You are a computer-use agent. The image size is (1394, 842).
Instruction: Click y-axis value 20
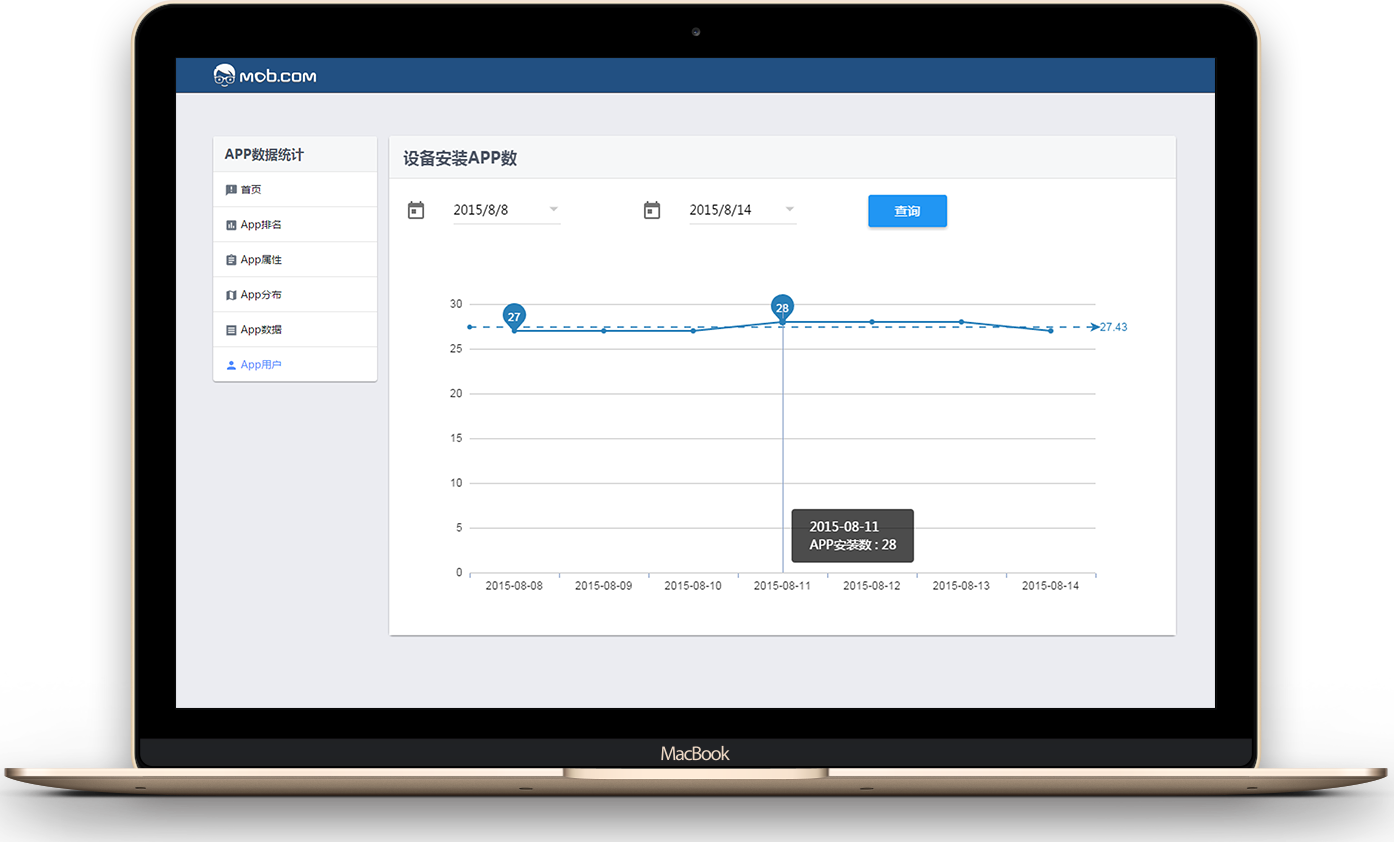[x=456, y=394]
